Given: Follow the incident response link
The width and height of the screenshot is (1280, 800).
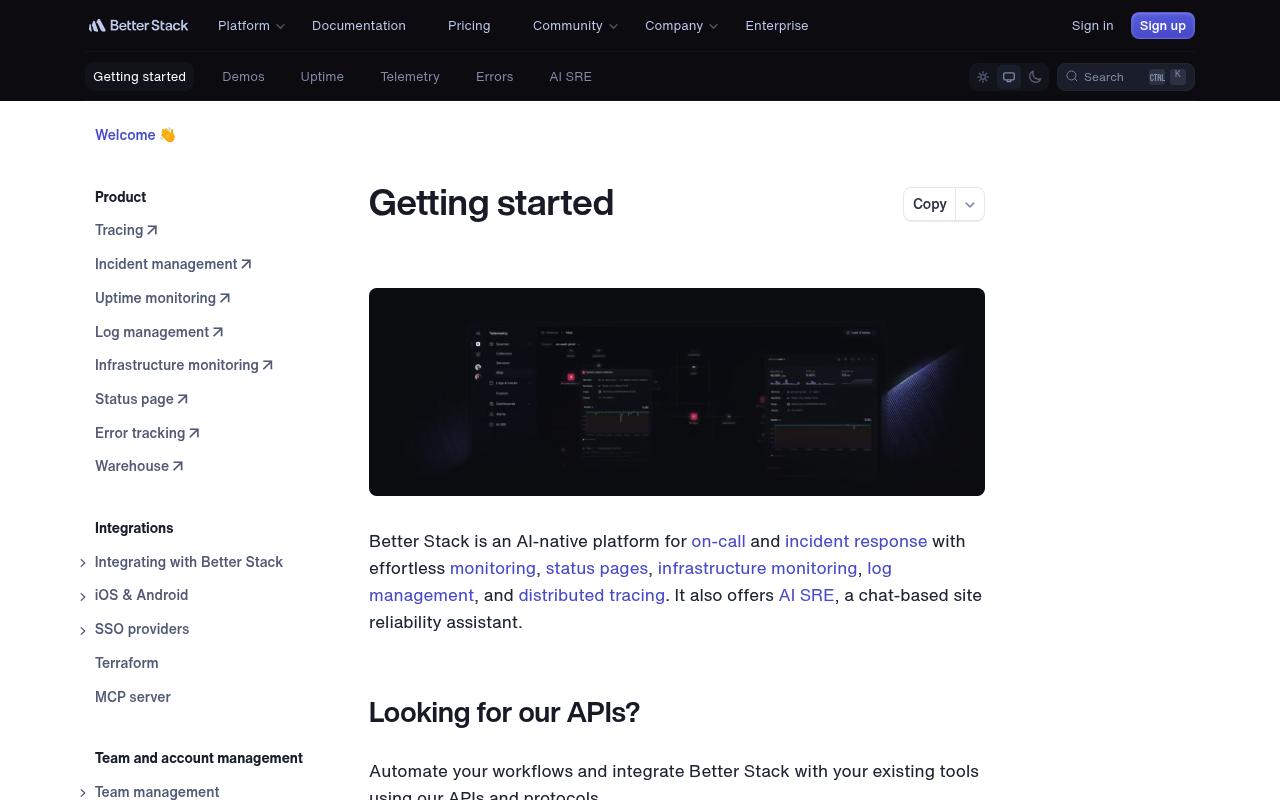Looking at the screenshot, I should pyautogui.click(x=856, y=541).
